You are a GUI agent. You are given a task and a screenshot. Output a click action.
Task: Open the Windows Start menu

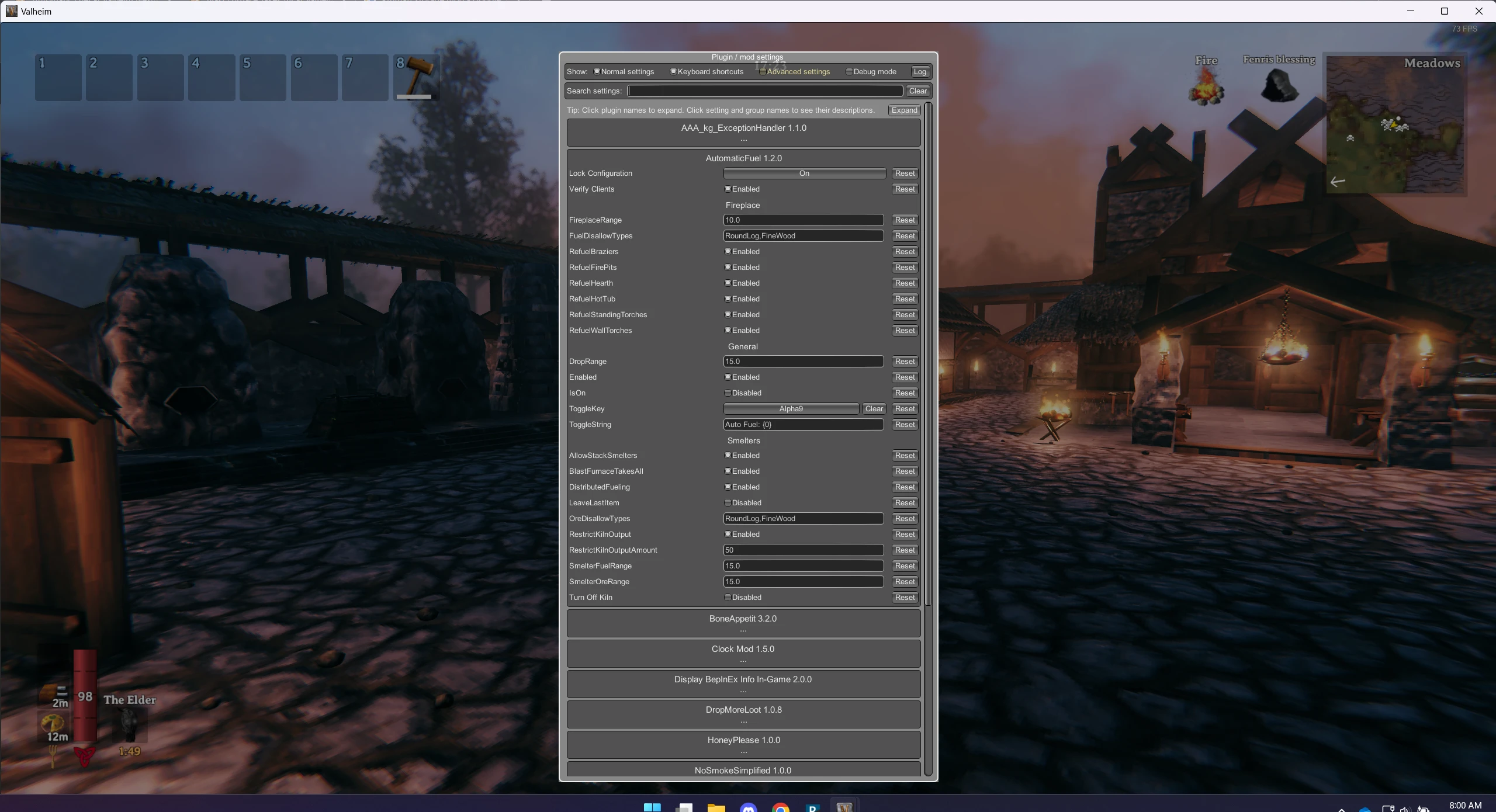[652, 807]
